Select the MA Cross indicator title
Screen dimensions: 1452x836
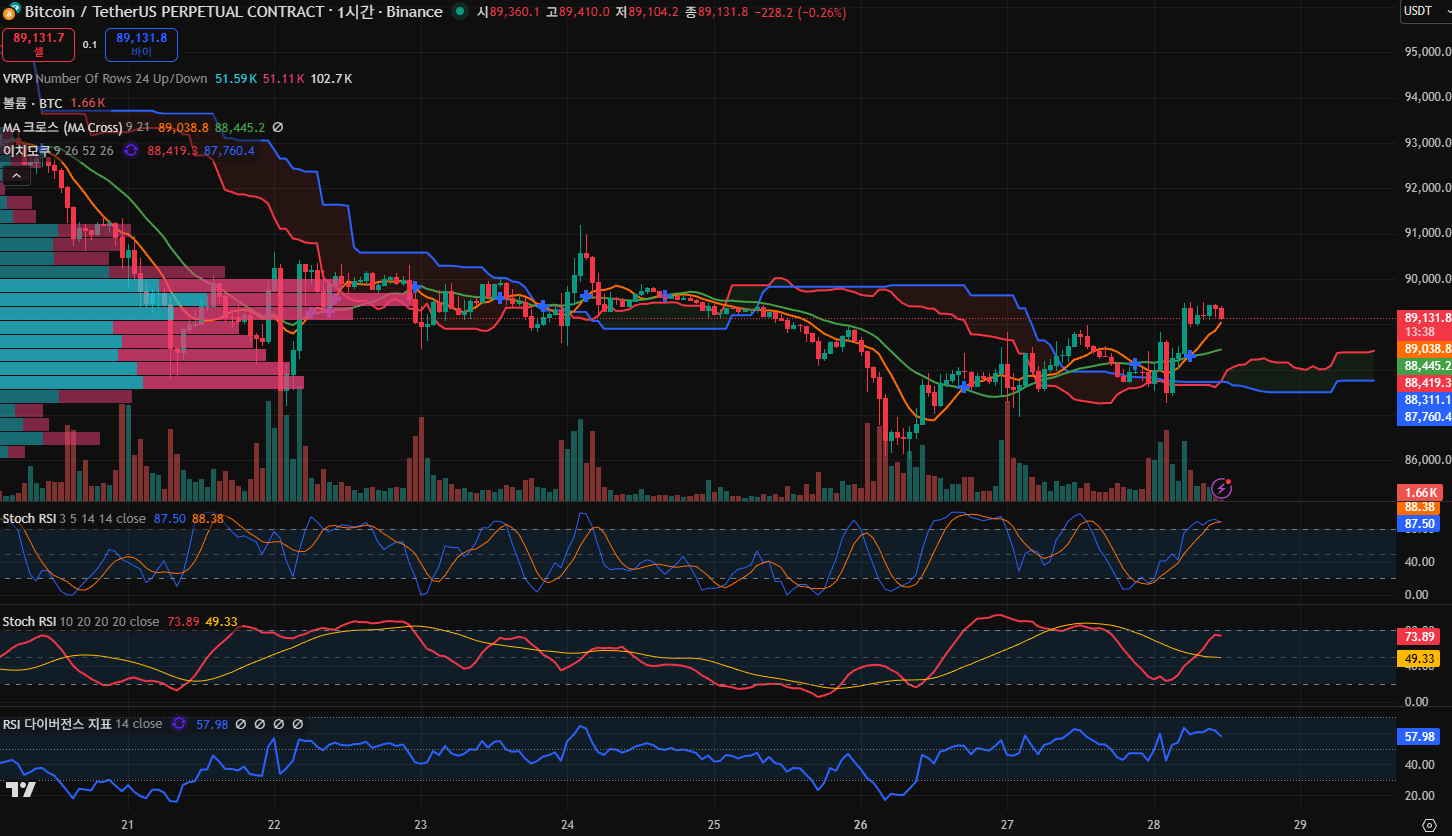pyautogui.click(x=62, y=128)
